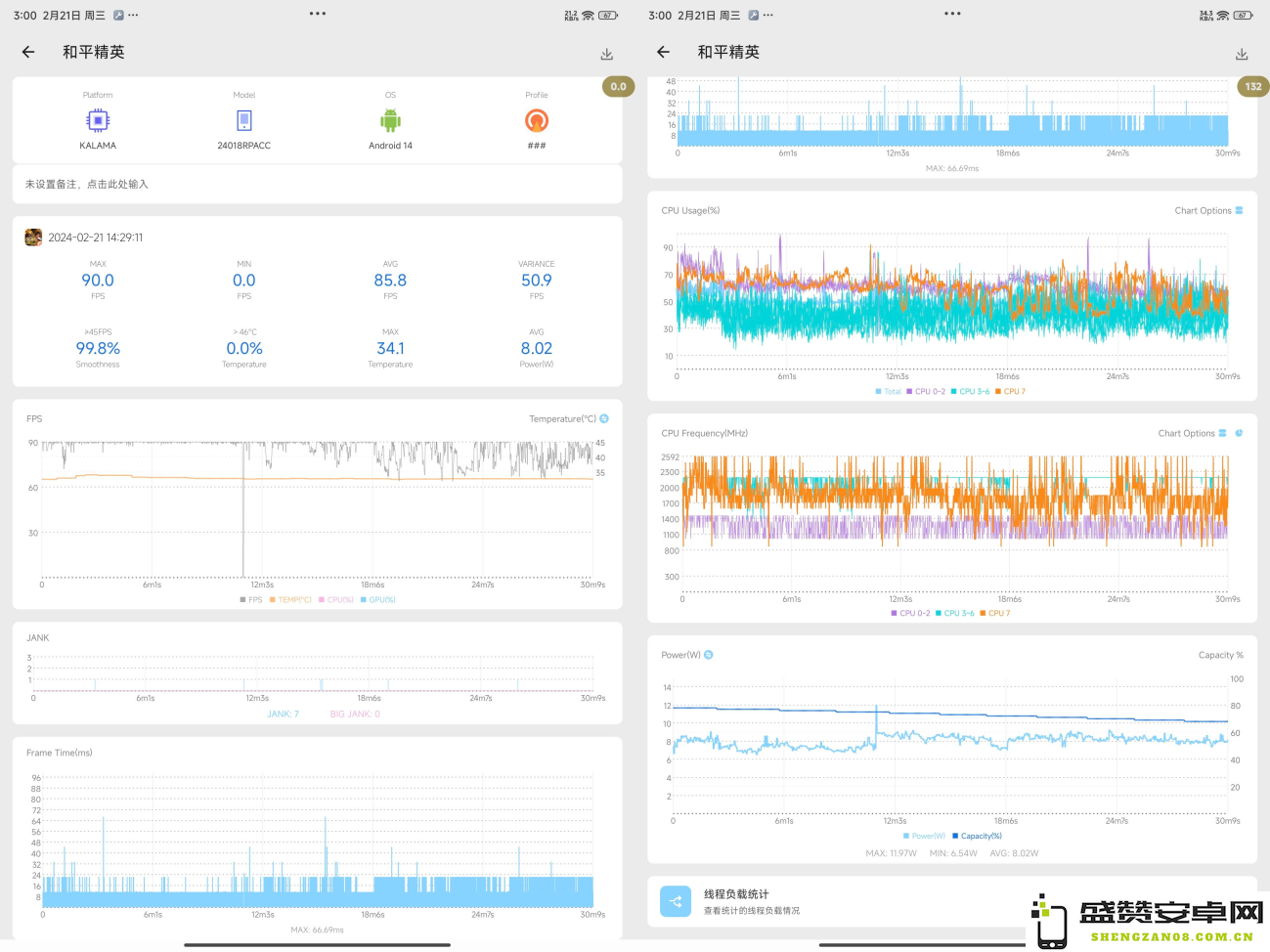Viewport: 1270px width, 952px height.
Task: Tap the Capacity % axis label
Action: click(1221, 655)
